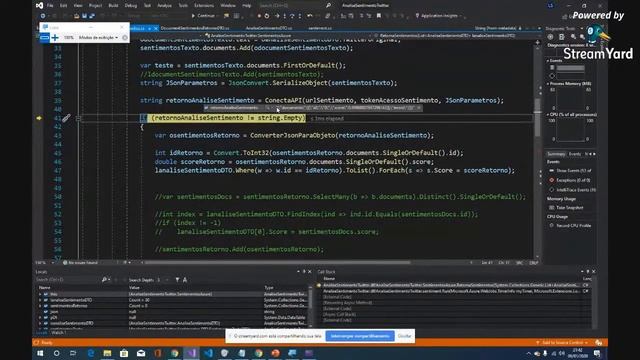Viewport: 640px width, 360px height.
Task: Select the first Call Stack frame
Action: coord(453,285)
